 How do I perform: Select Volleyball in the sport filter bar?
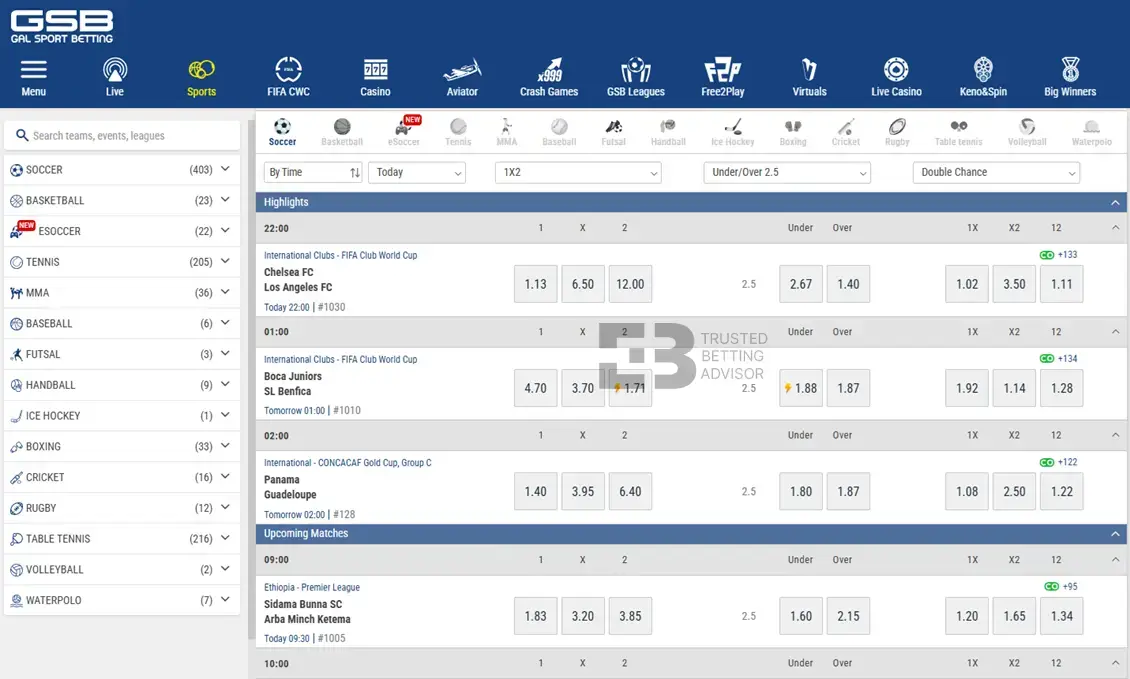coord(1027,133)
